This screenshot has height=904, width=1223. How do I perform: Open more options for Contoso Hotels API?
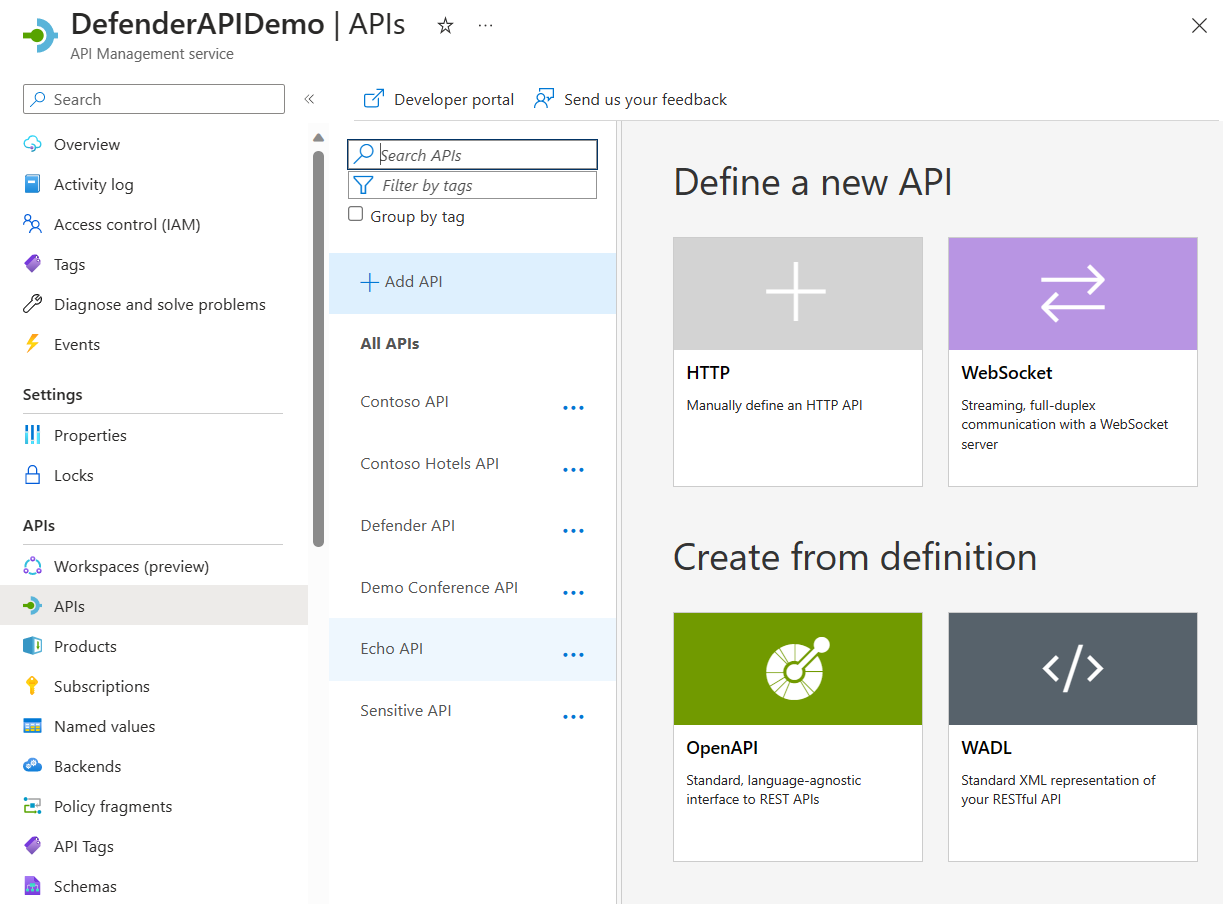573,470
